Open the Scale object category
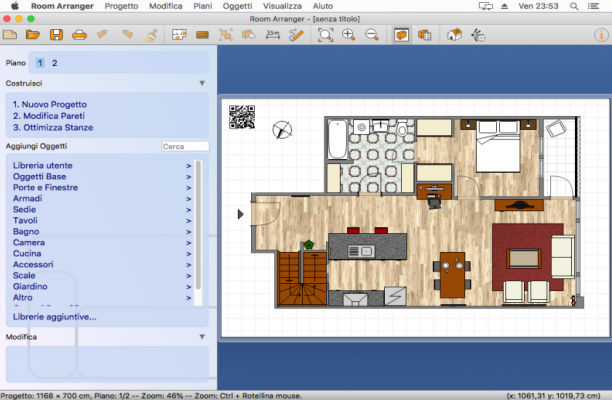This screenshot has height=400, width=612. coord(102,275)
